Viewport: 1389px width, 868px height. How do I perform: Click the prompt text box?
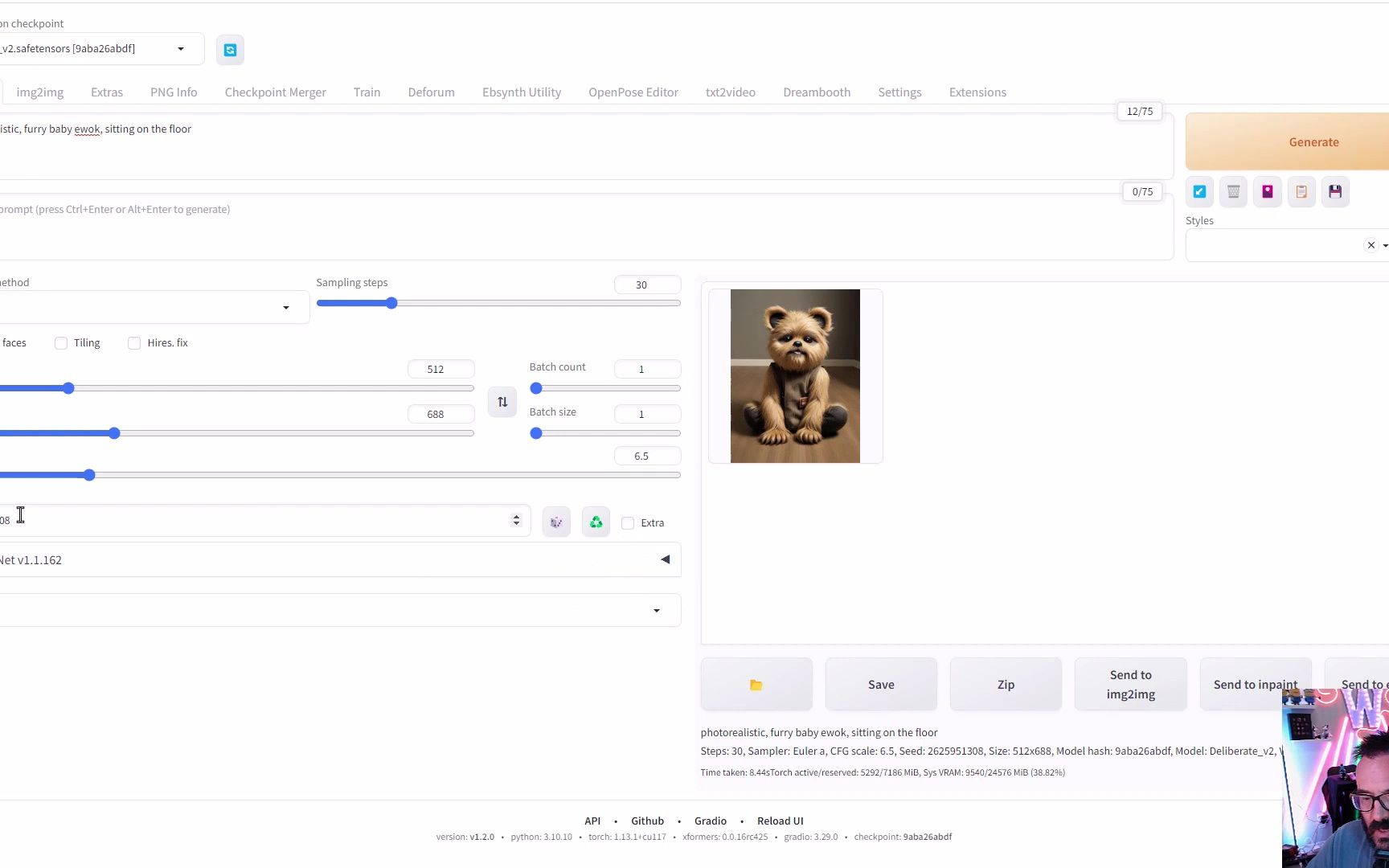pyautogui.click(x=585, y=146)
